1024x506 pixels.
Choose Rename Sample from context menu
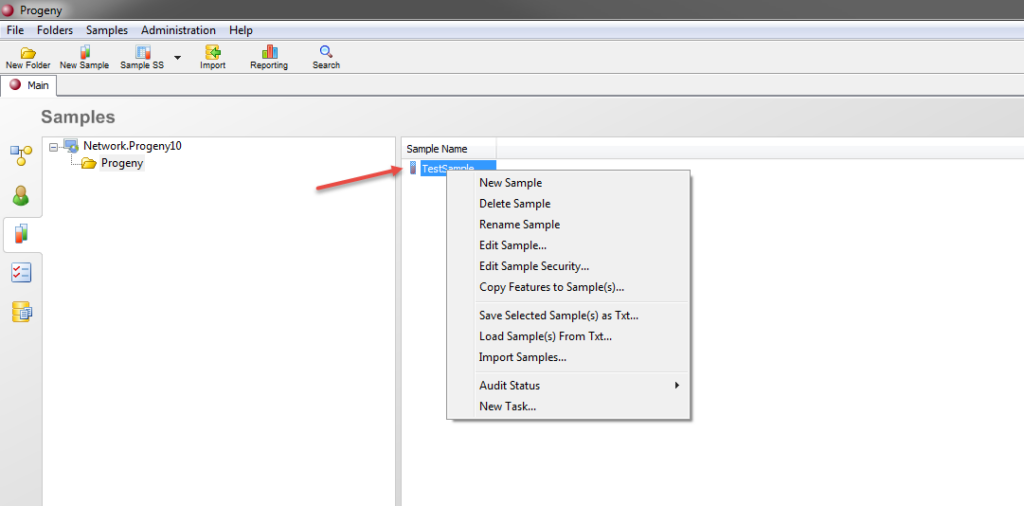pos(568,225)
